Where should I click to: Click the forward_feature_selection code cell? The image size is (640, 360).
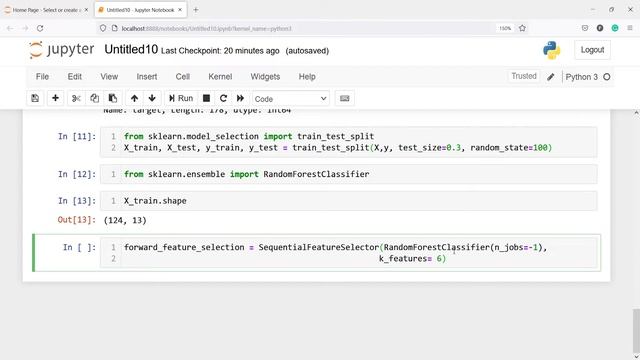coord(349,253)
